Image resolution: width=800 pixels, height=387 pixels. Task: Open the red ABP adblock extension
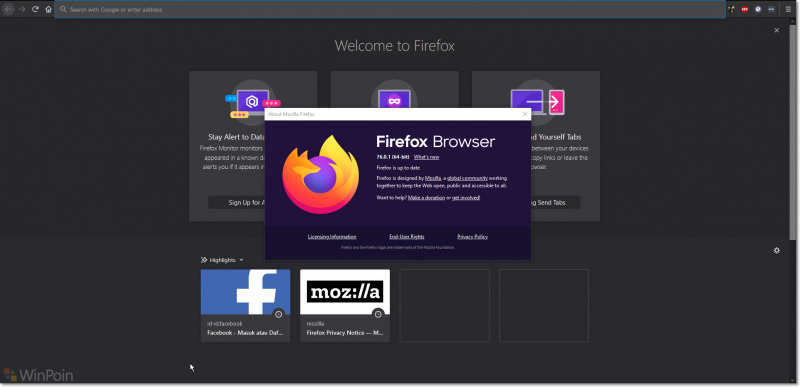pyautogui.click(x=745, y=9)
